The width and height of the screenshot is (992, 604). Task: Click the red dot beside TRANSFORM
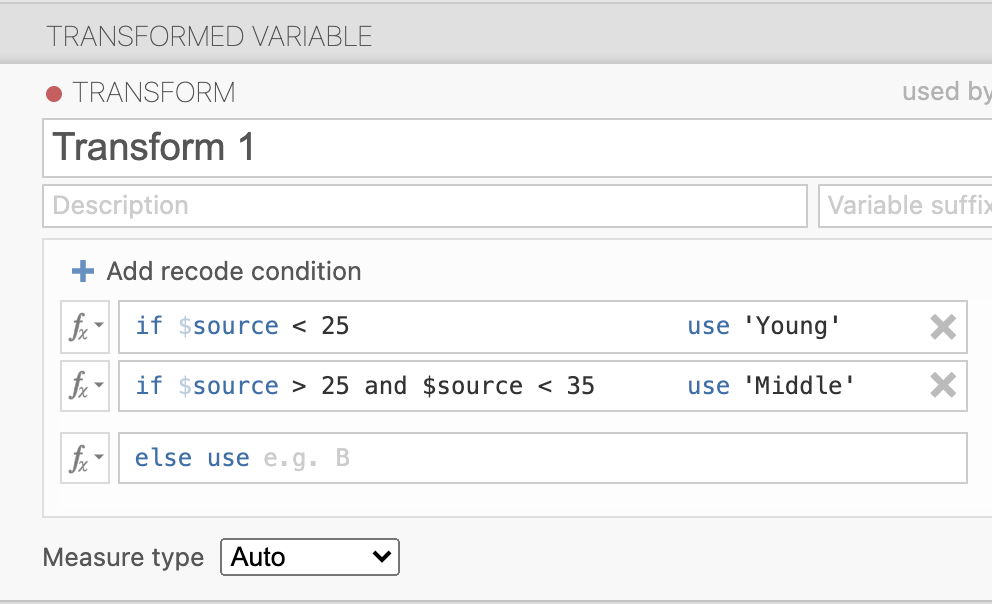pos(54,94)
